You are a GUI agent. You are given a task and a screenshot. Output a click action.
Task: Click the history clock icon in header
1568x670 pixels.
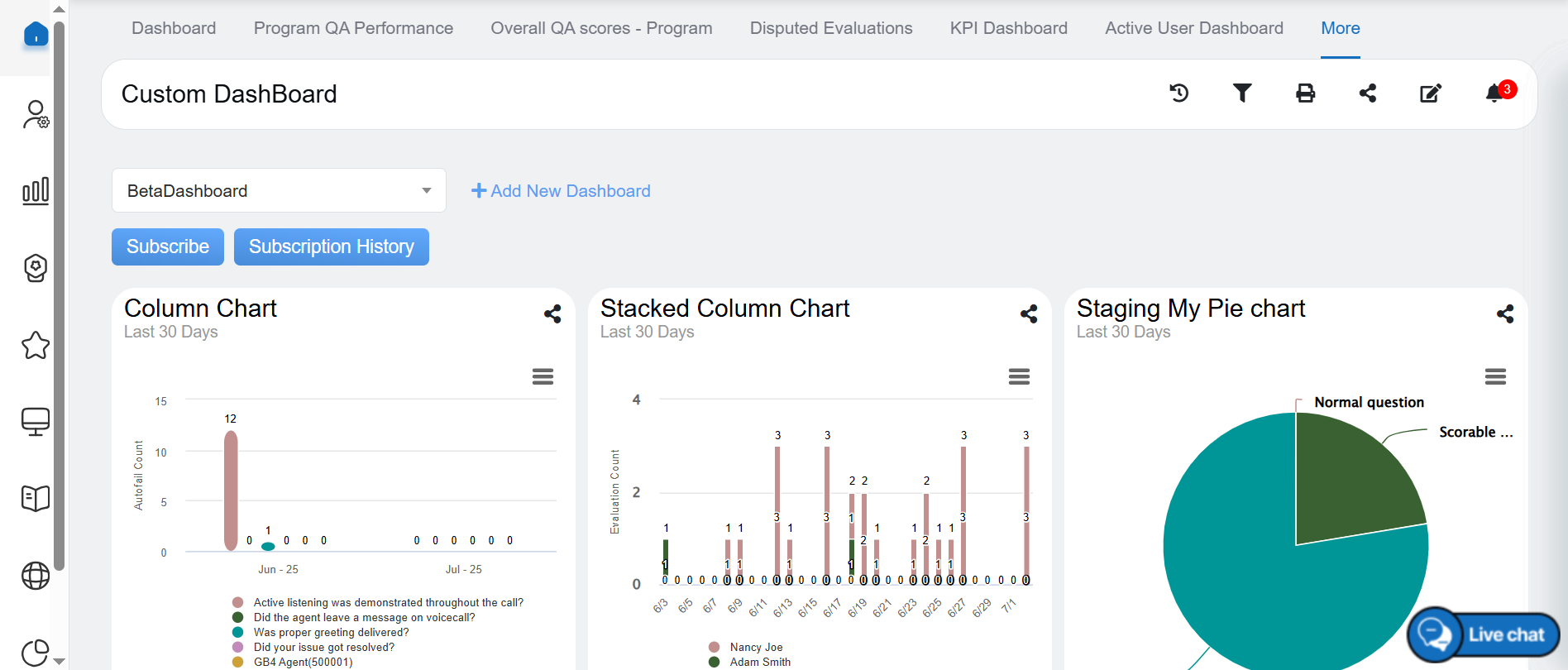tap(1178, 93)
